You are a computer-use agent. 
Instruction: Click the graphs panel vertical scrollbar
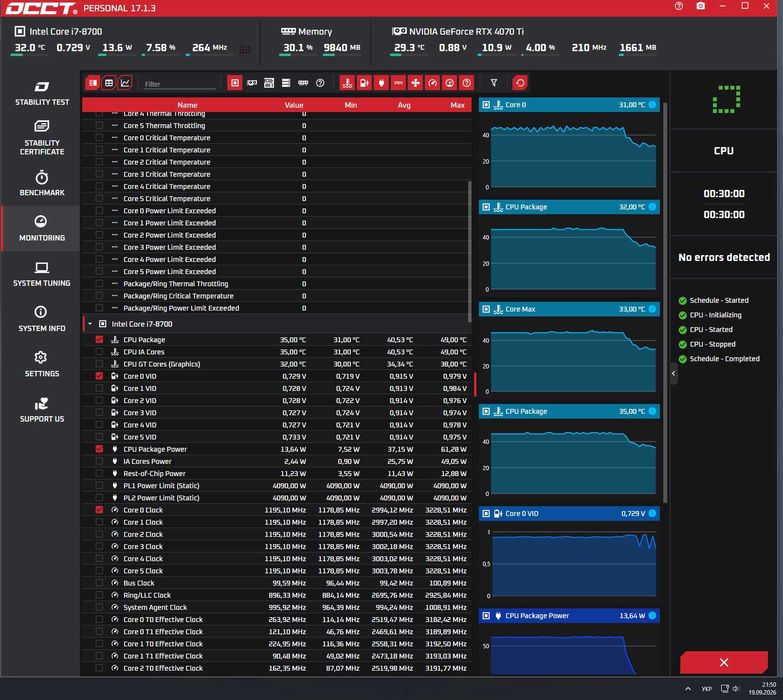665,302
